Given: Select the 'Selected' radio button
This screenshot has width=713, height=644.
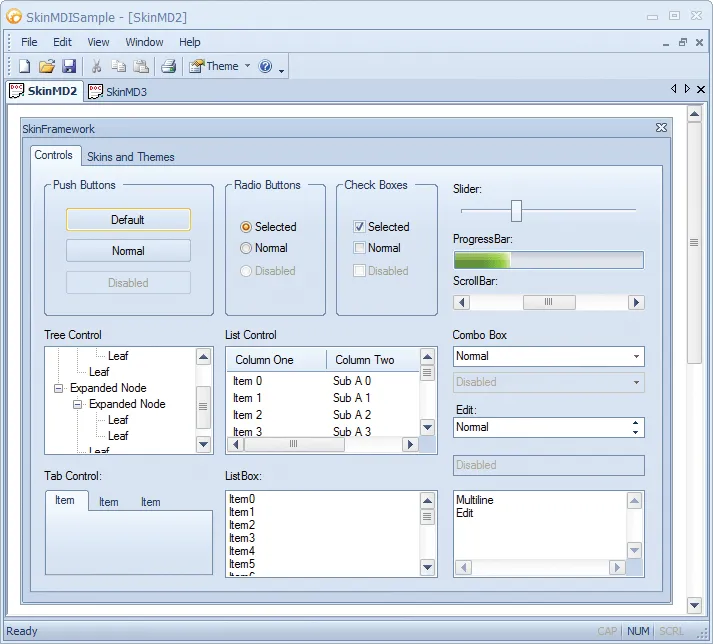Looking at the screenshot, I should (246, 226).
